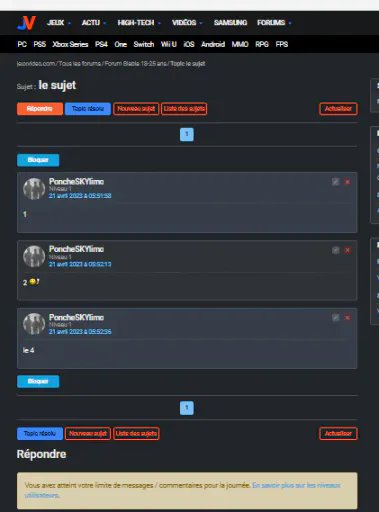The width and height of the screenshot is (379, 512).
Task: Open PoncheSKYlimo profile on "le 4" message
Action: coord(76,317)
